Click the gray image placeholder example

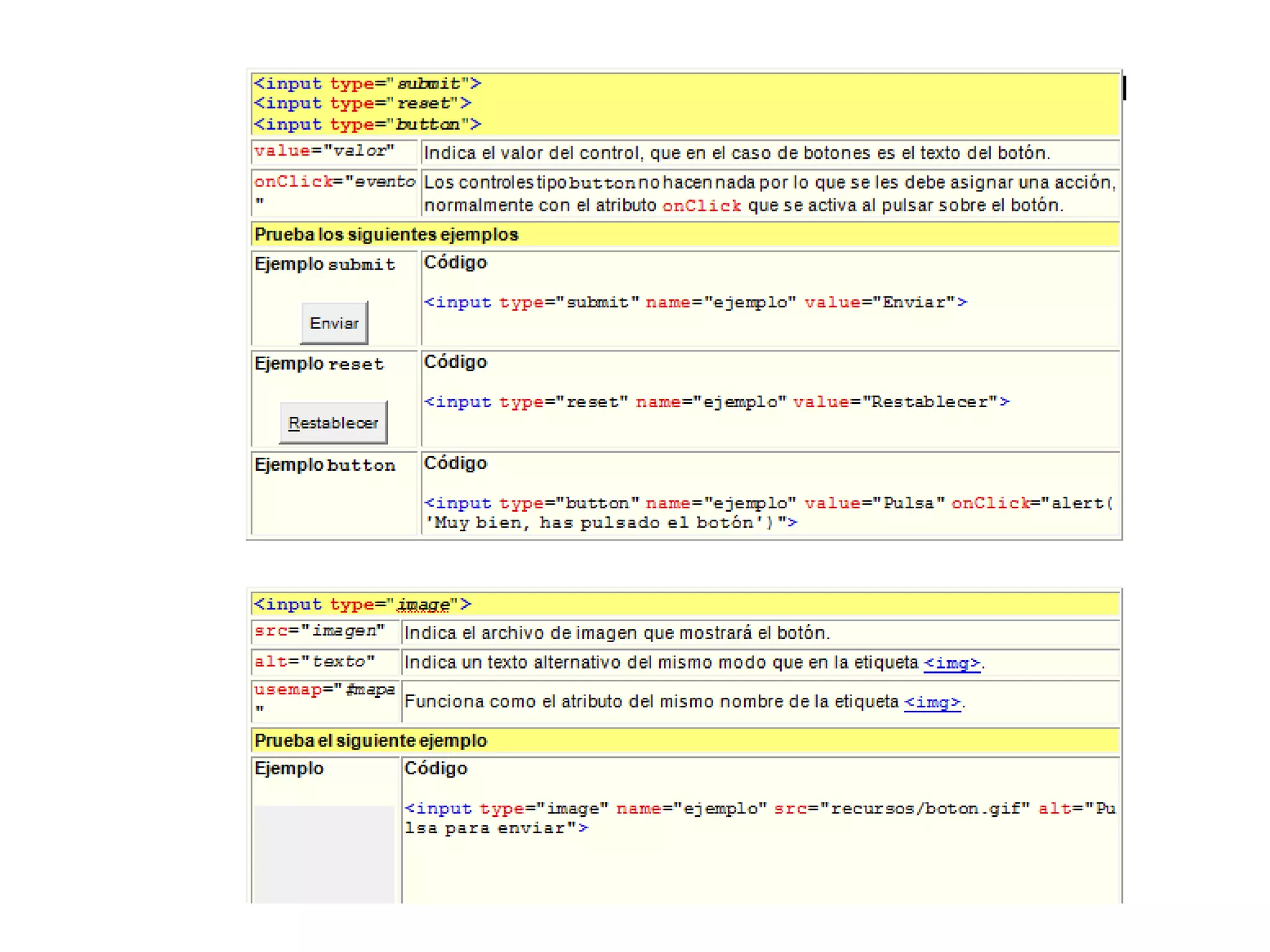324,853
